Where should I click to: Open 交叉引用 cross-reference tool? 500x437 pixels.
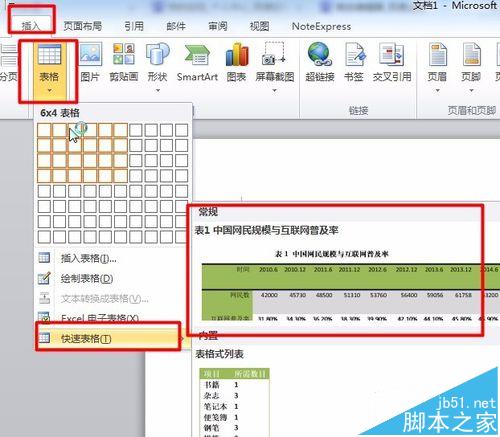[392, 63]
